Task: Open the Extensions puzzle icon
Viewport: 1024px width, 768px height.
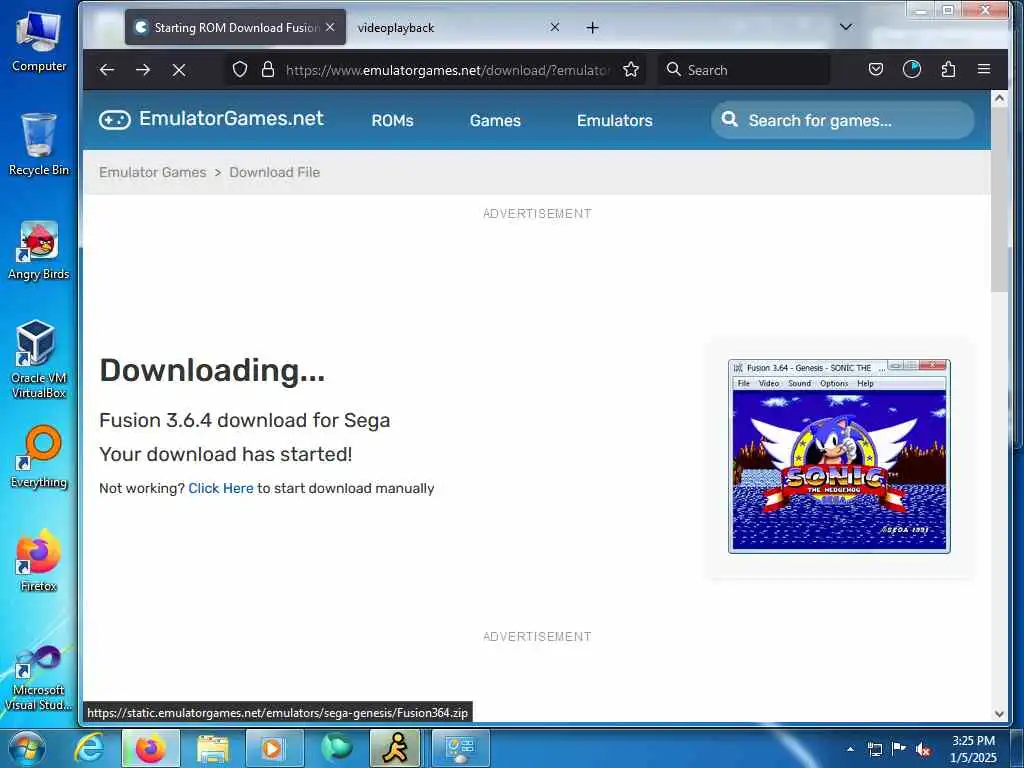Action: point(948,69)
